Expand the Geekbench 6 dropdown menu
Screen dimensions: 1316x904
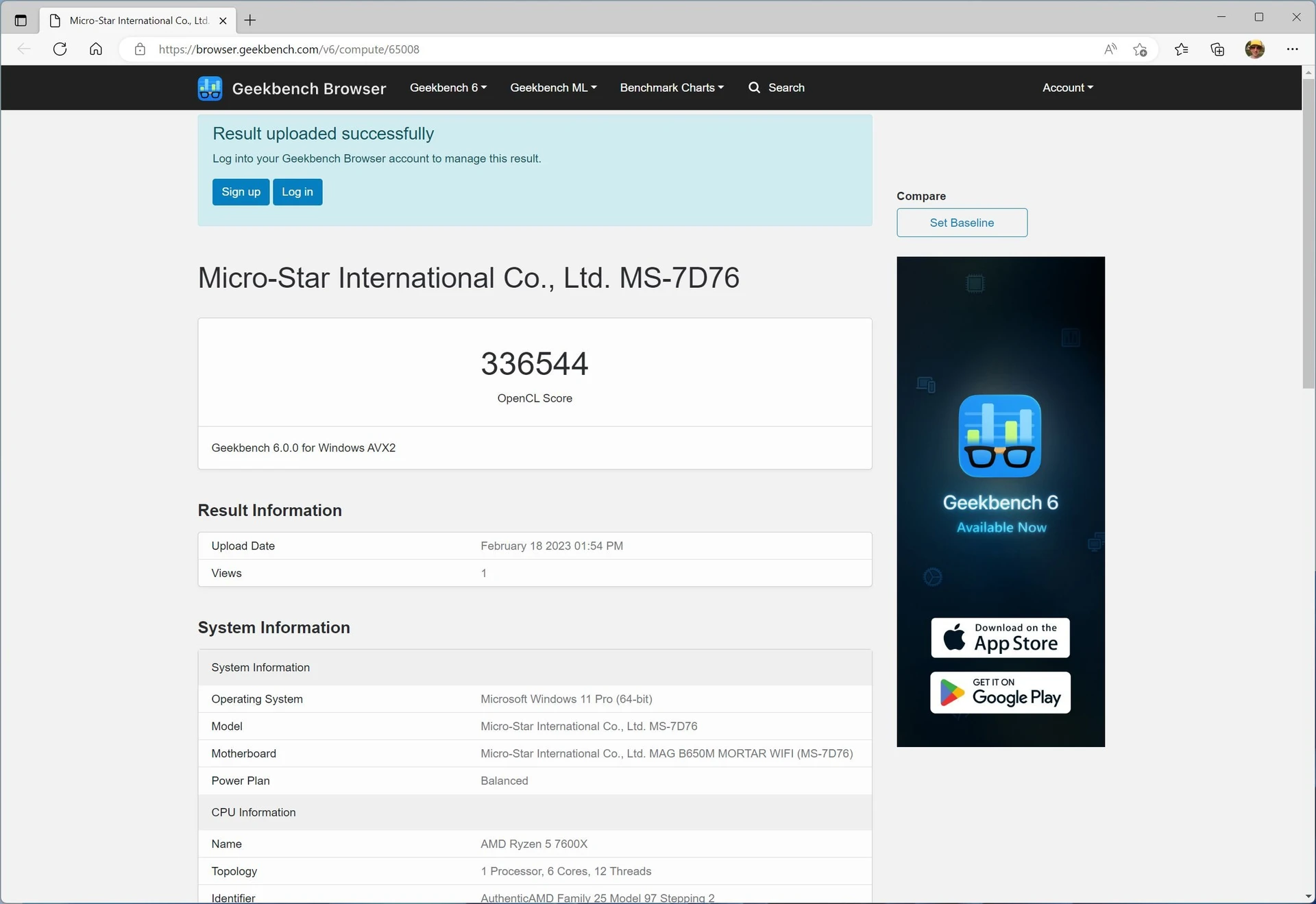click(448, 88)
